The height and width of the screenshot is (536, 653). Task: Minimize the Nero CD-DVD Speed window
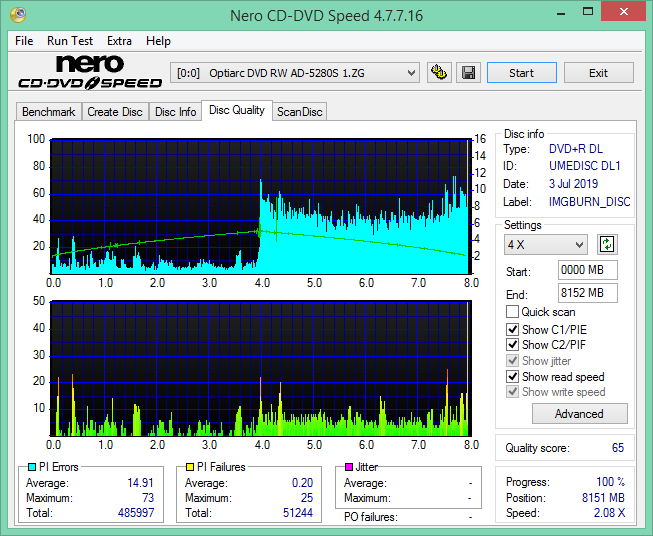coord(561,12)
